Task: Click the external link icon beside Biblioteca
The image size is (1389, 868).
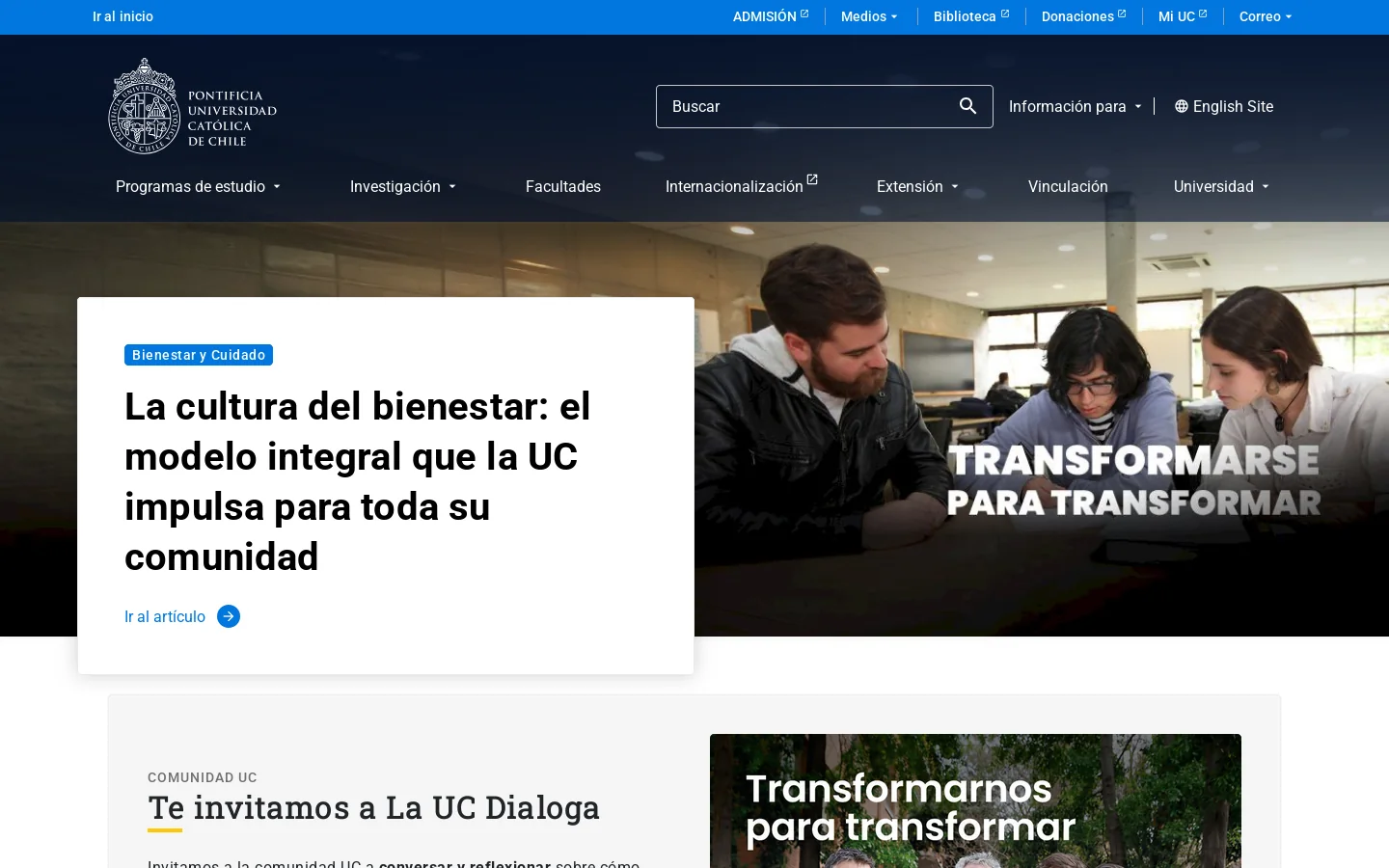Action: 1005,14
